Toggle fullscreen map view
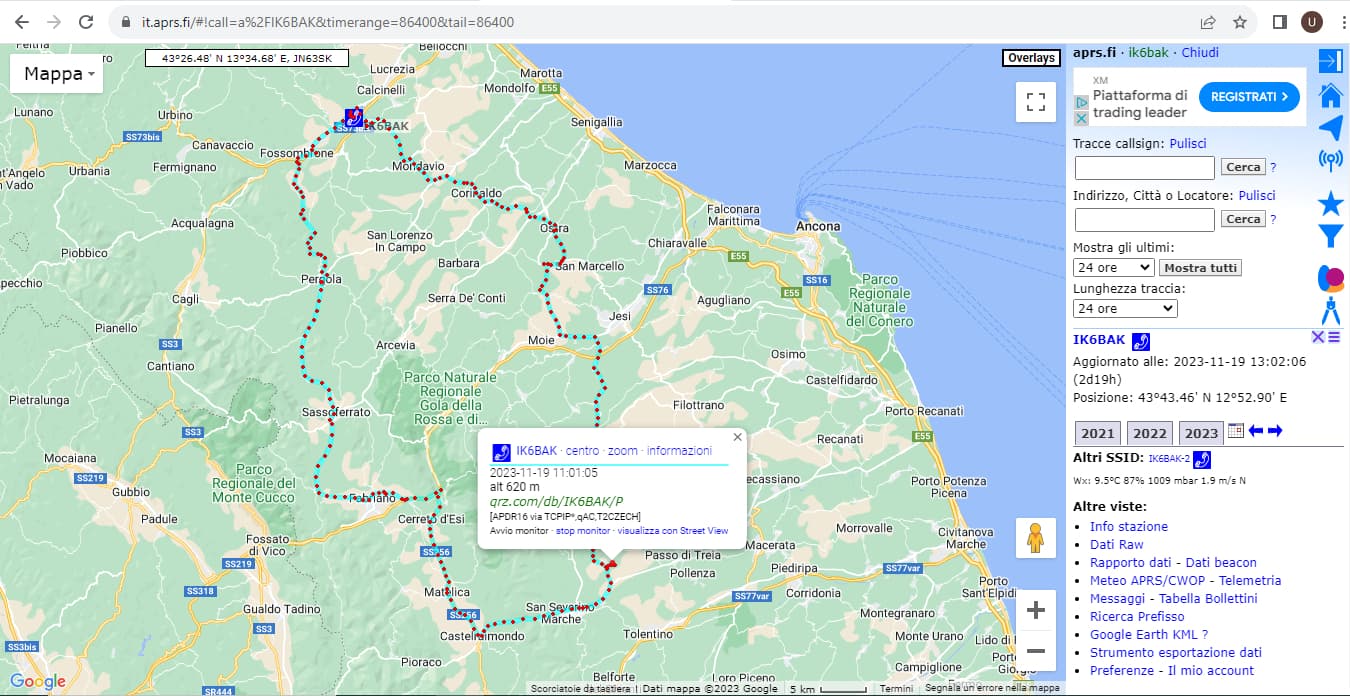 1036,101
